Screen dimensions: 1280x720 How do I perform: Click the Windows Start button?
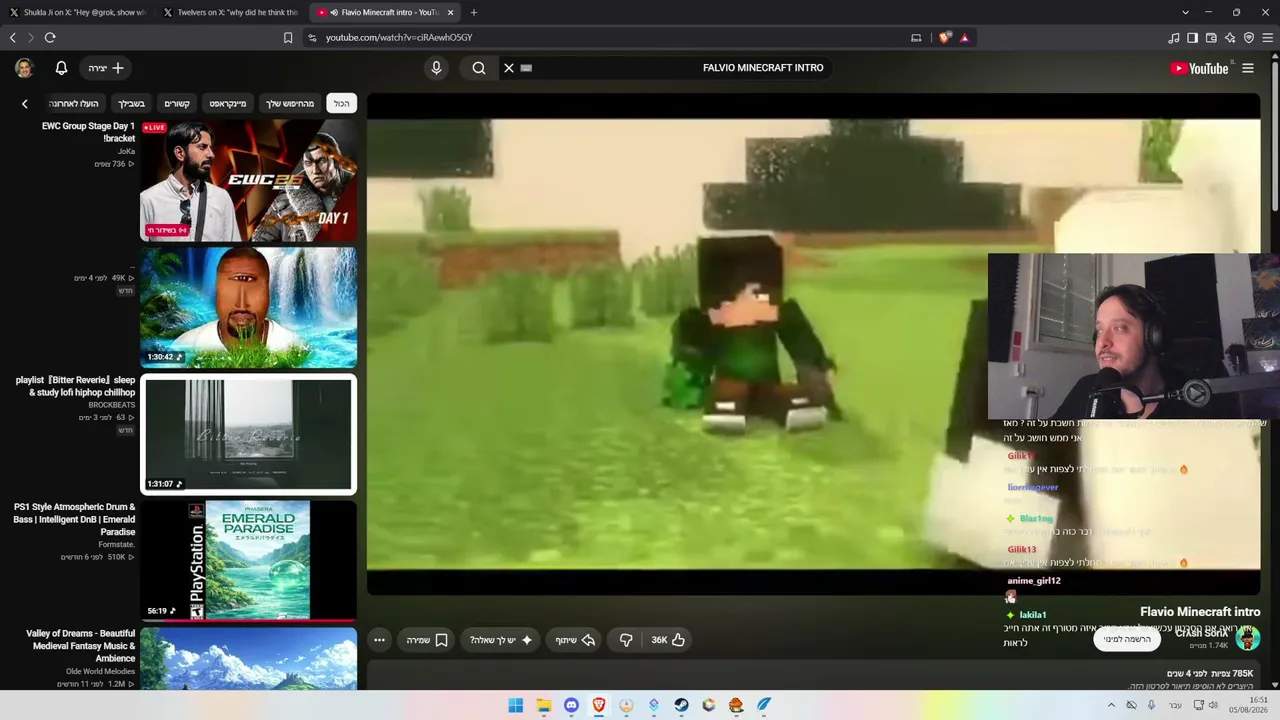pos(516,705)
